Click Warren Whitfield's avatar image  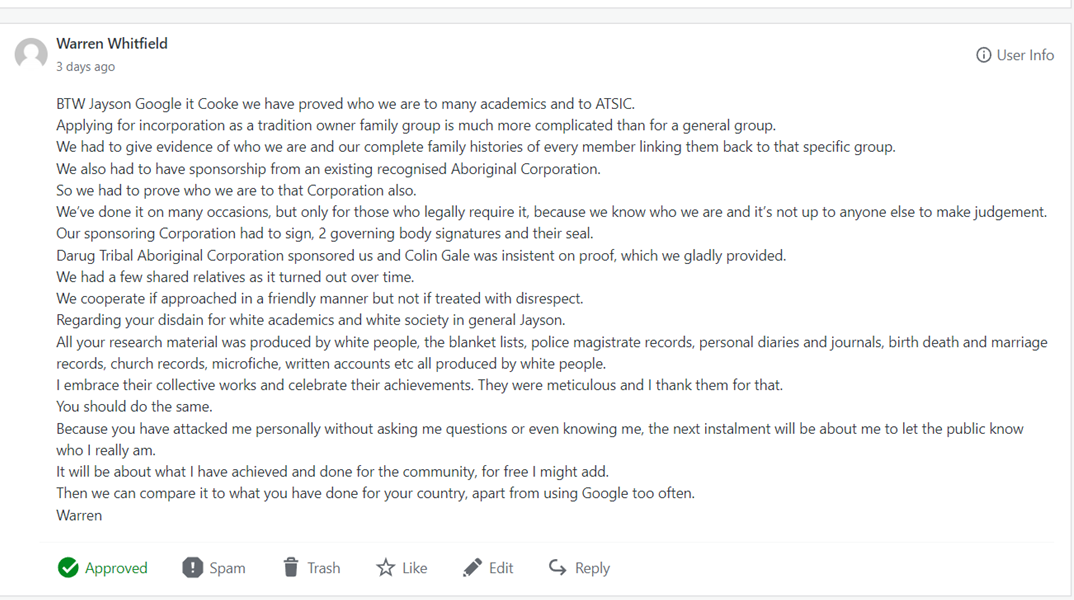coord(31,55)
